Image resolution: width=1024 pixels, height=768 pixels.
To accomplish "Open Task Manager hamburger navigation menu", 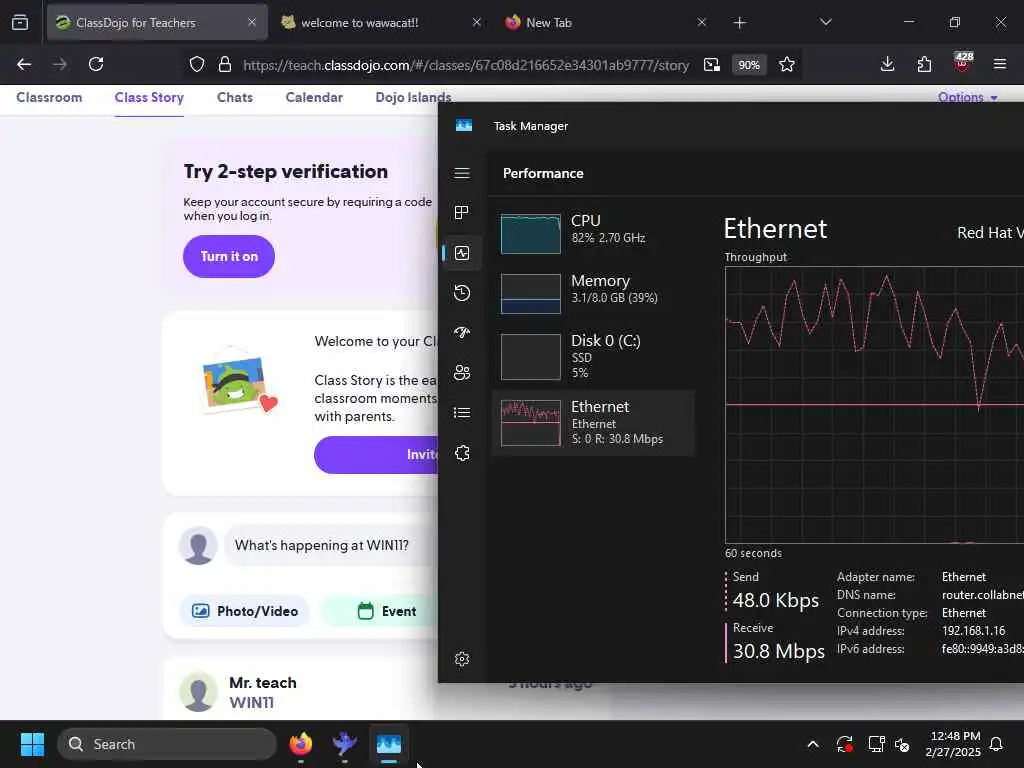I will tap(462, 173).
